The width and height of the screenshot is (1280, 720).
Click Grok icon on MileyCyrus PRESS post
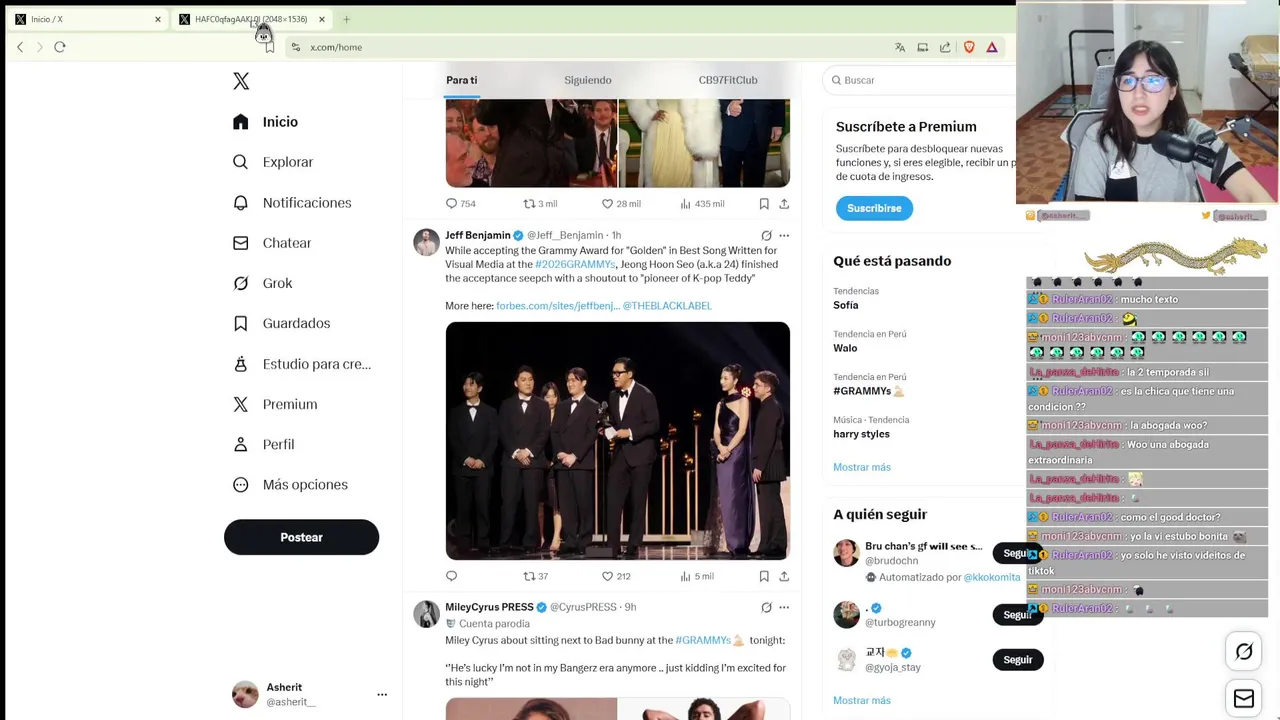[766, 607]
